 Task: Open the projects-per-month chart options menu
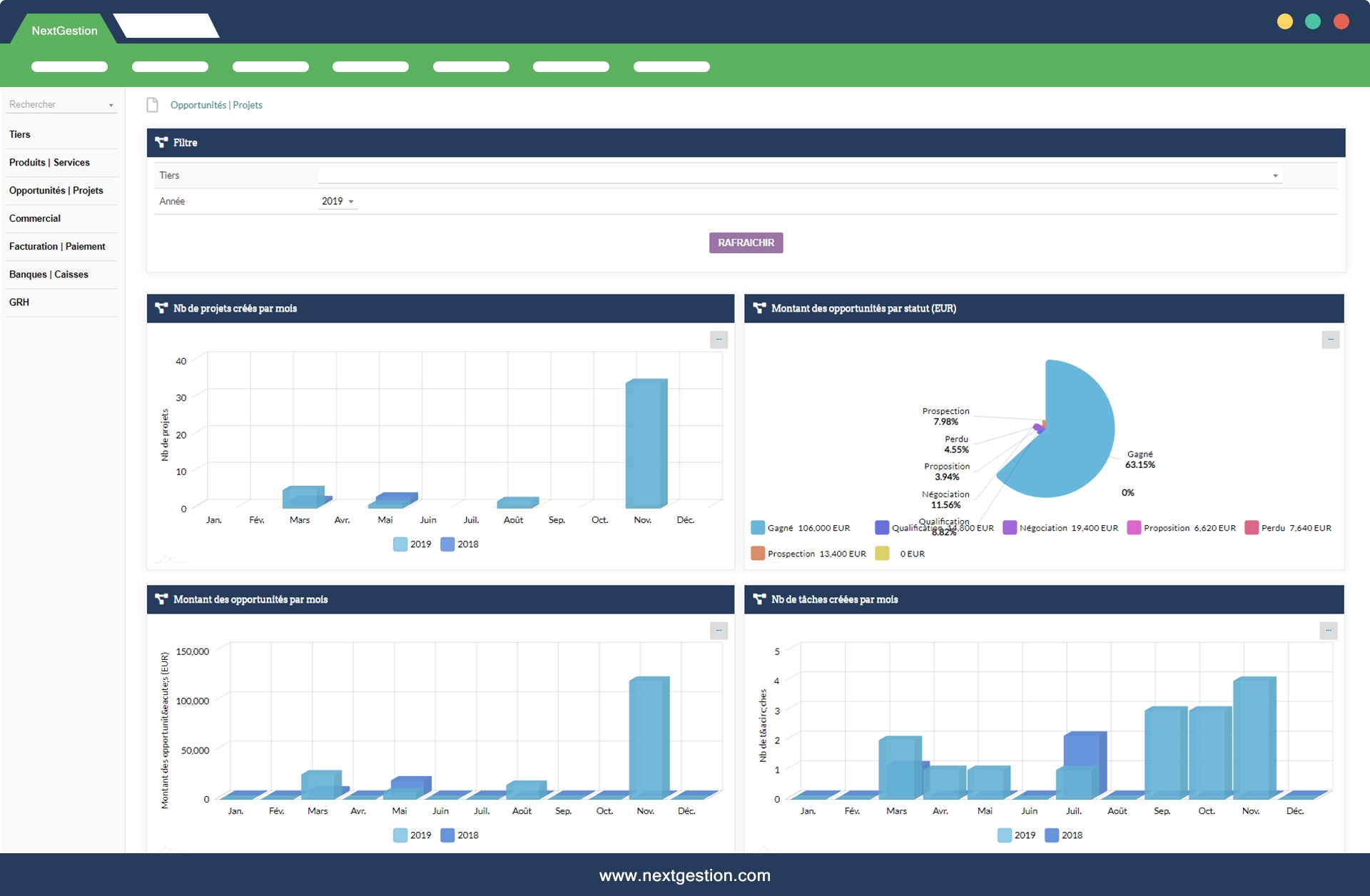point(719,340)
